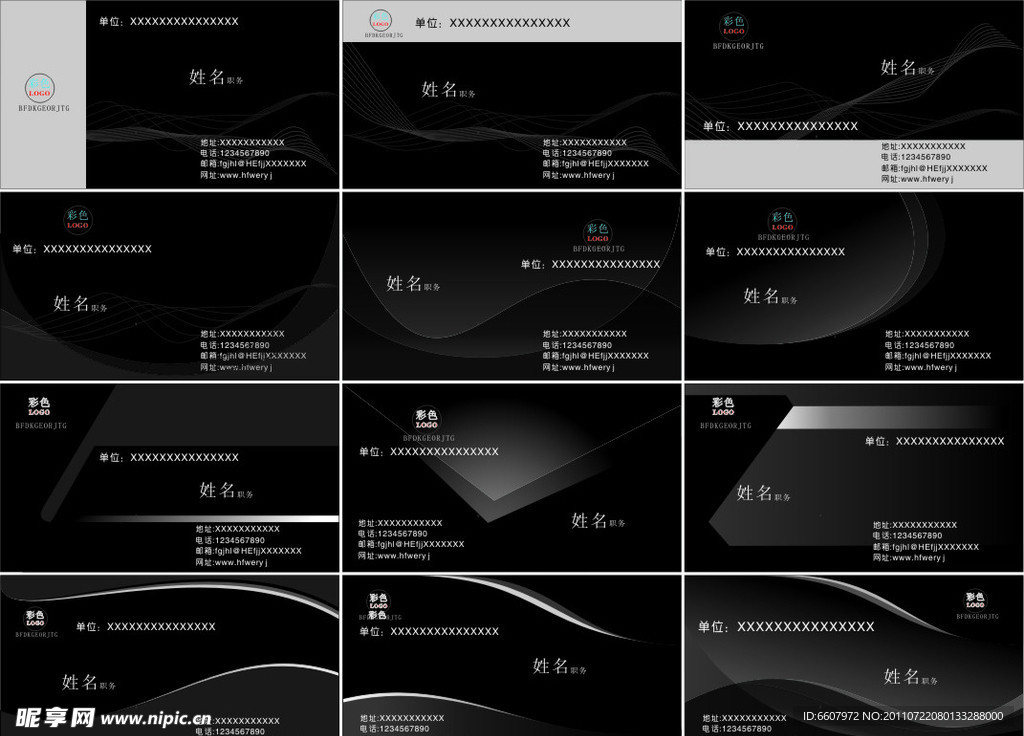Viewport: 1024px width, 736px height.
Task: Click the white logo beside the silver gradient bar
Action: click(723, 406)
